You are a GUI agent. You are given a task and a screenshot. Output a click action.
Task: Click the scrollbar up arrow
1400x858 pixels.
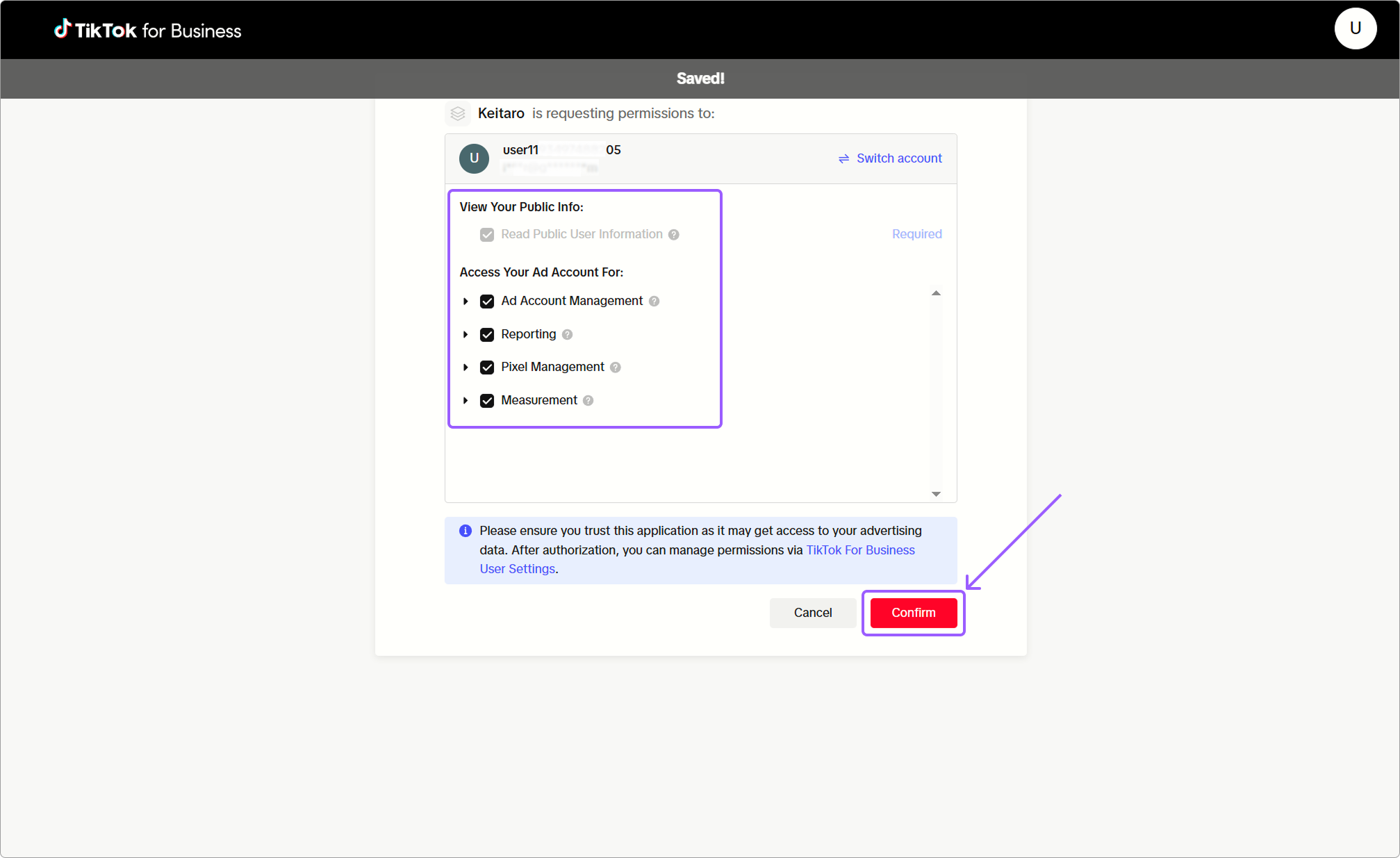click(x=936, y=293)
